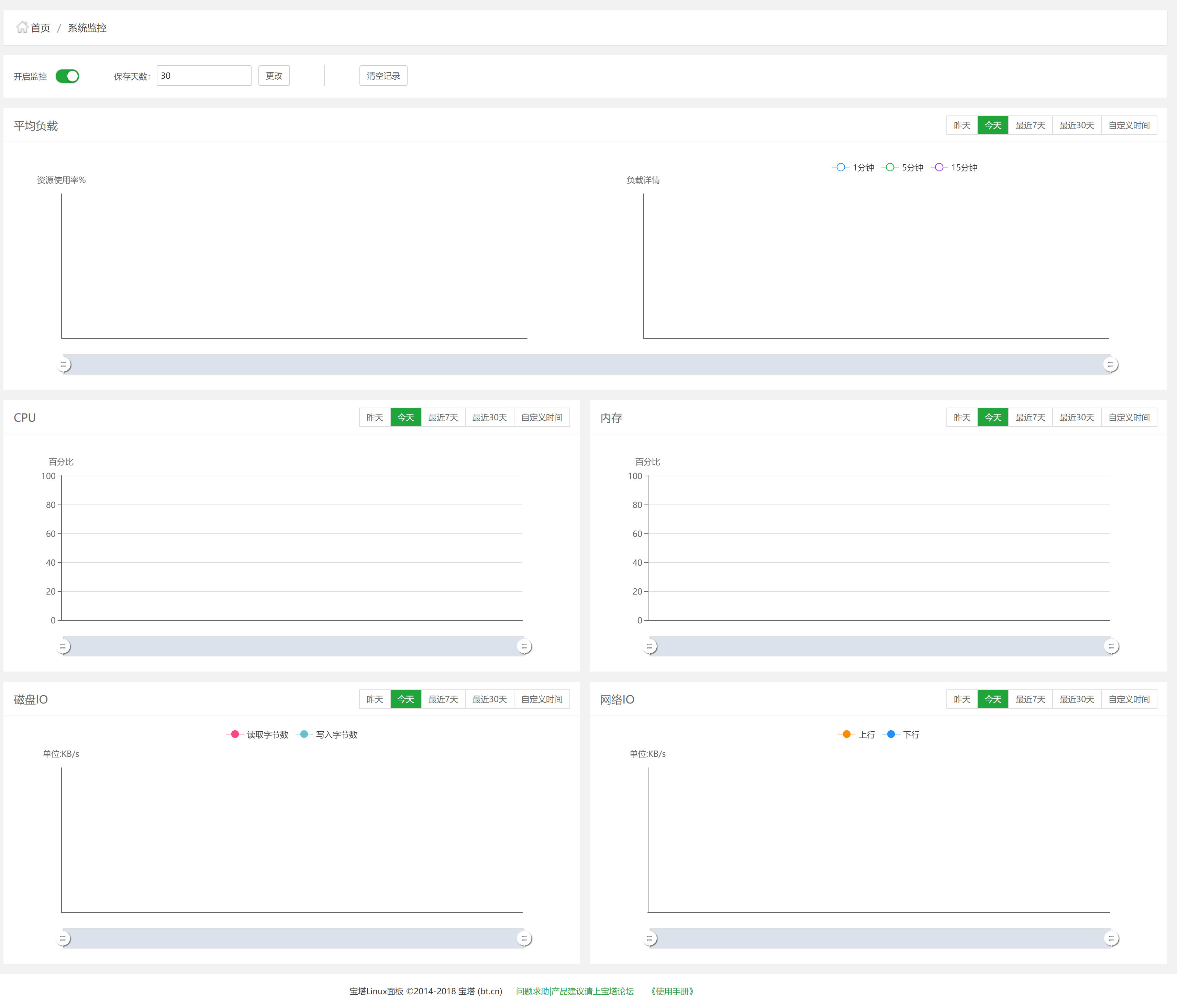The height and width of the screenshot is (1008, 1177).
Task: Toggle the 写入字节数 legend marker
Action: [304, 734]
